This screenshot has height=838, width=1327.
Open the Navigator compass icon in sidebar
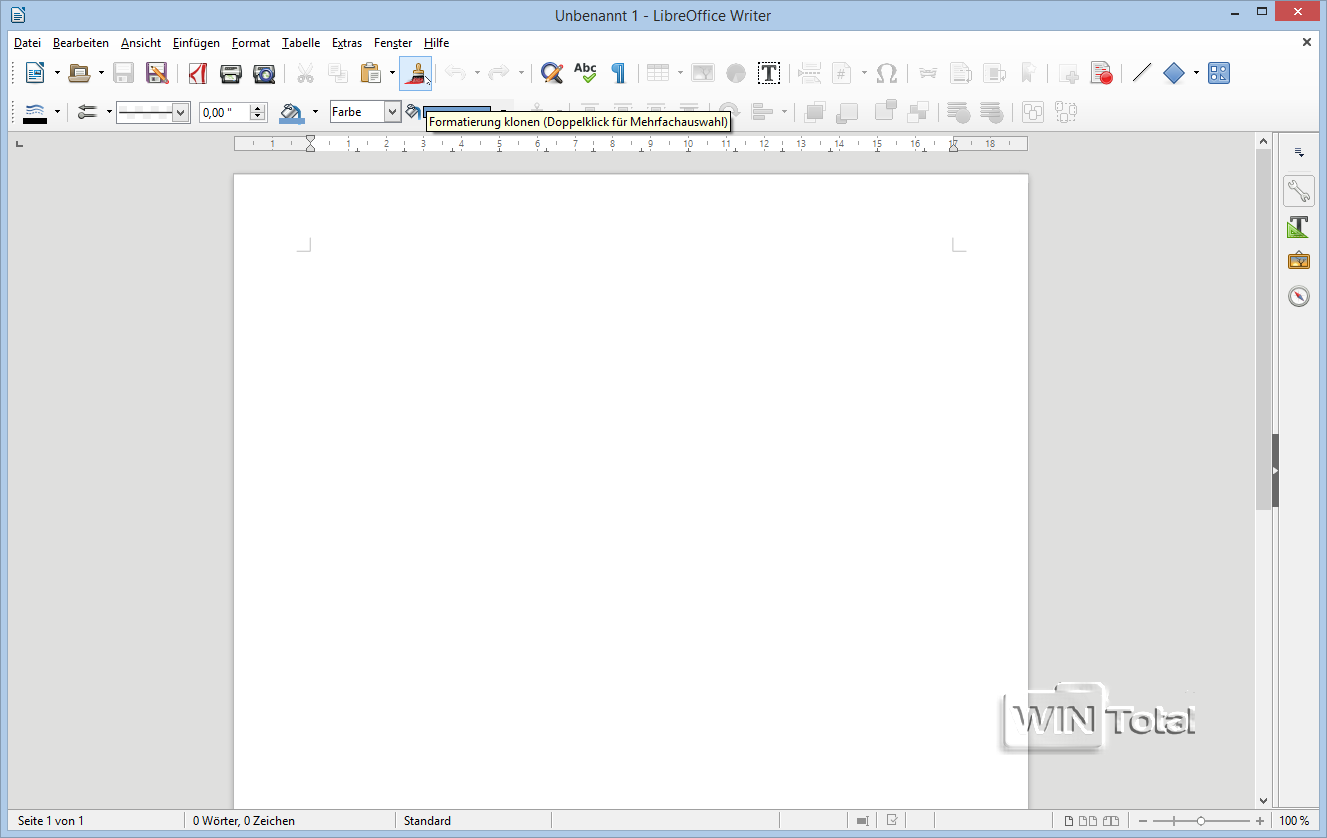tap(1298, 296)
